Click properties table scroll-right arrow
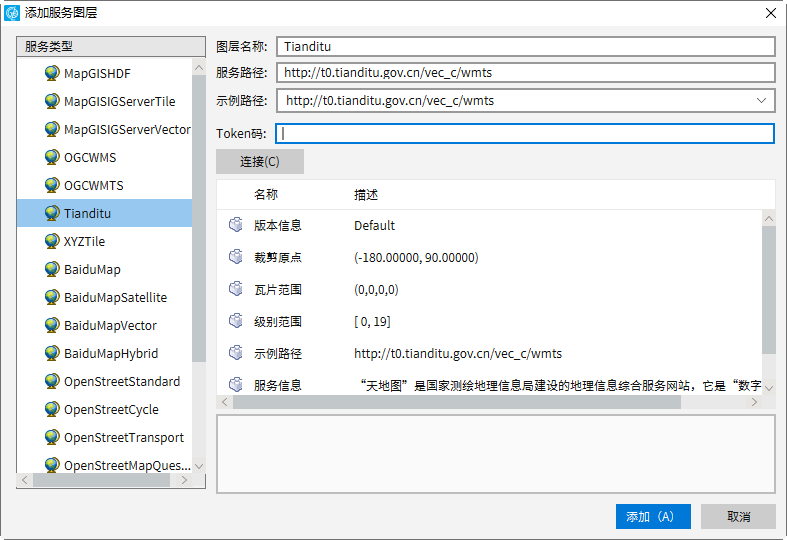 (x=754, y=402)
